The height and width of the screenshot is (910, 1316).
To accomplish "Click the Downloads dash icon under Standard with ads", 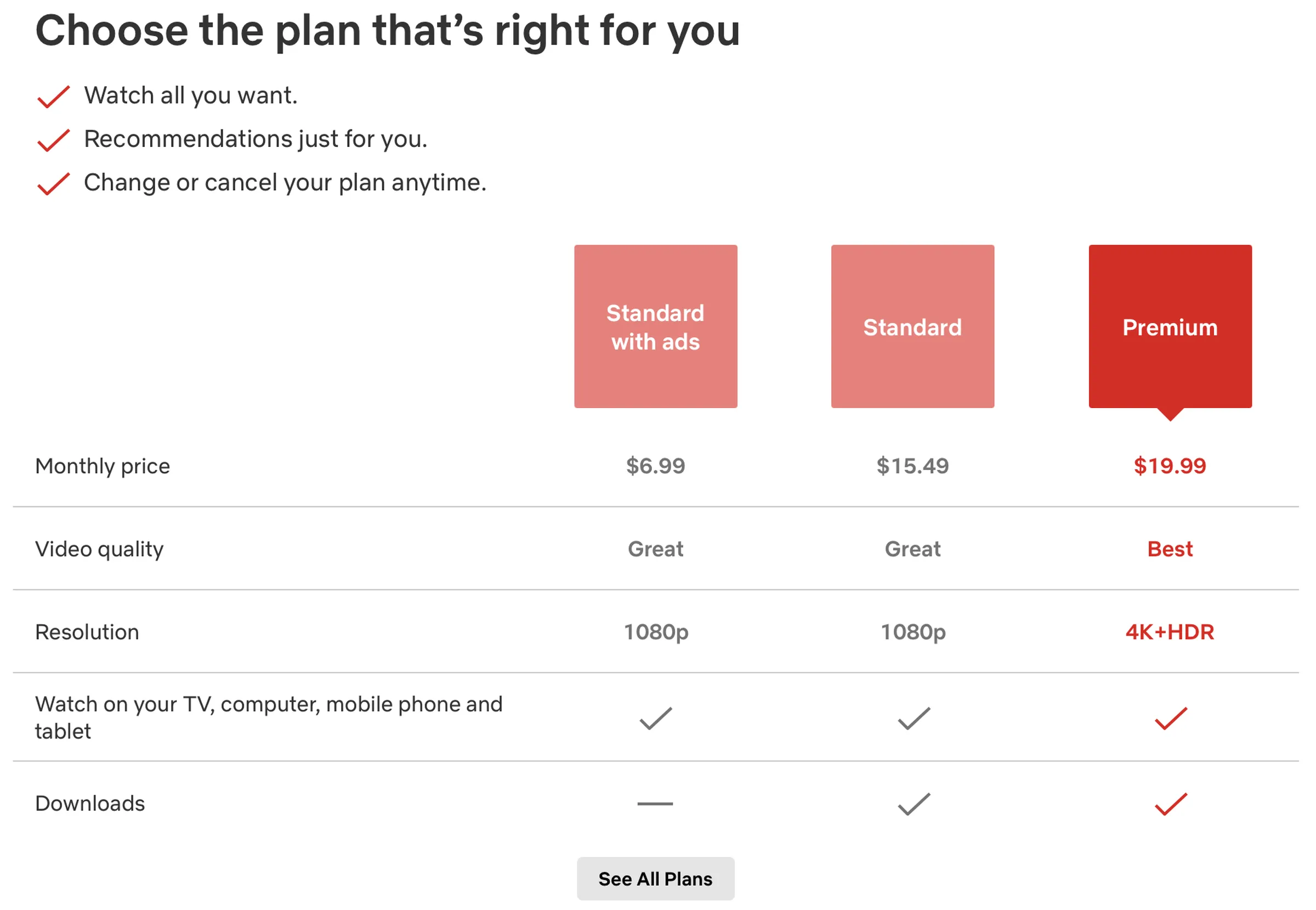I will click(x=655, y=804).
